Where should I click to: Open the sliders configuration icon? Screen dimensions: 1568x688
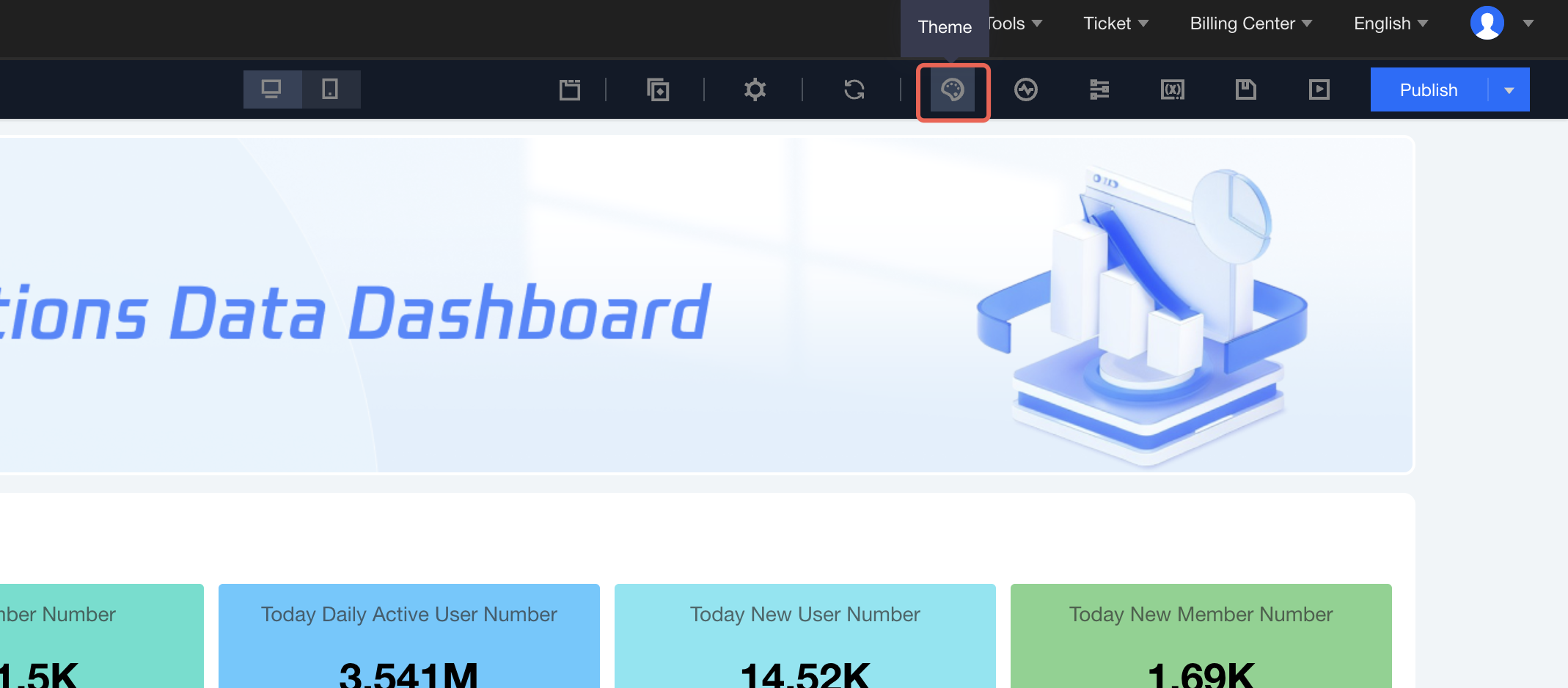(1099, 89)
